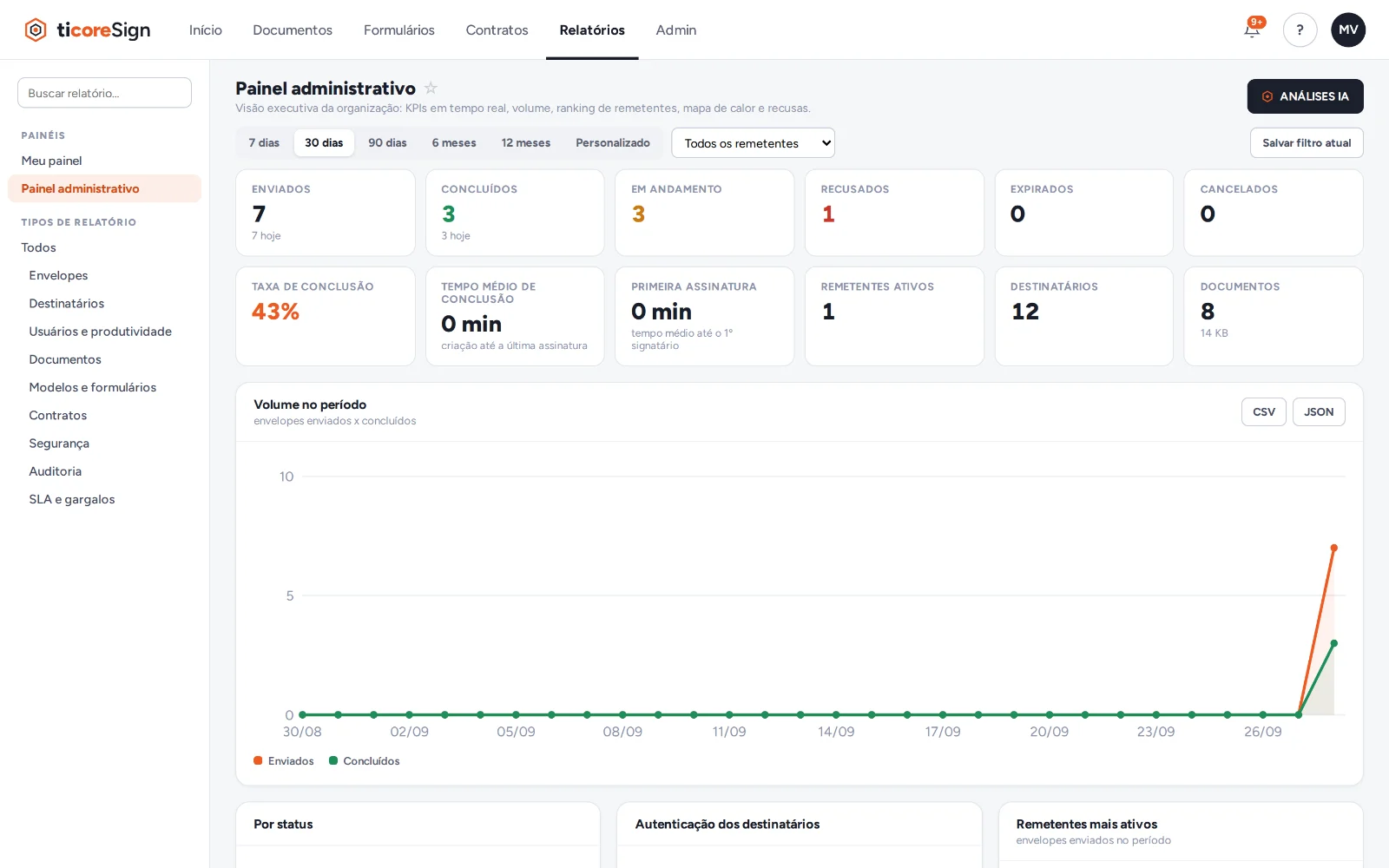Open the Admin tab
The image size is (1389, 868).
(676, 30)
